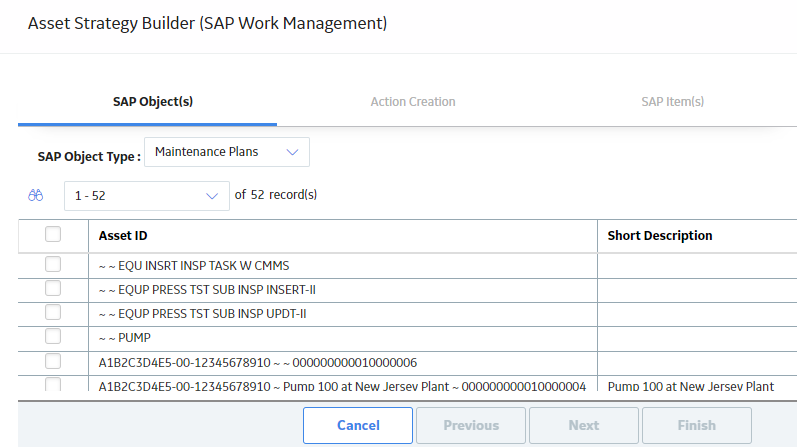Screen dimensions: 797x447
Task: Check the row ending in 000000000010000006
Action: [x=53, y=361]
